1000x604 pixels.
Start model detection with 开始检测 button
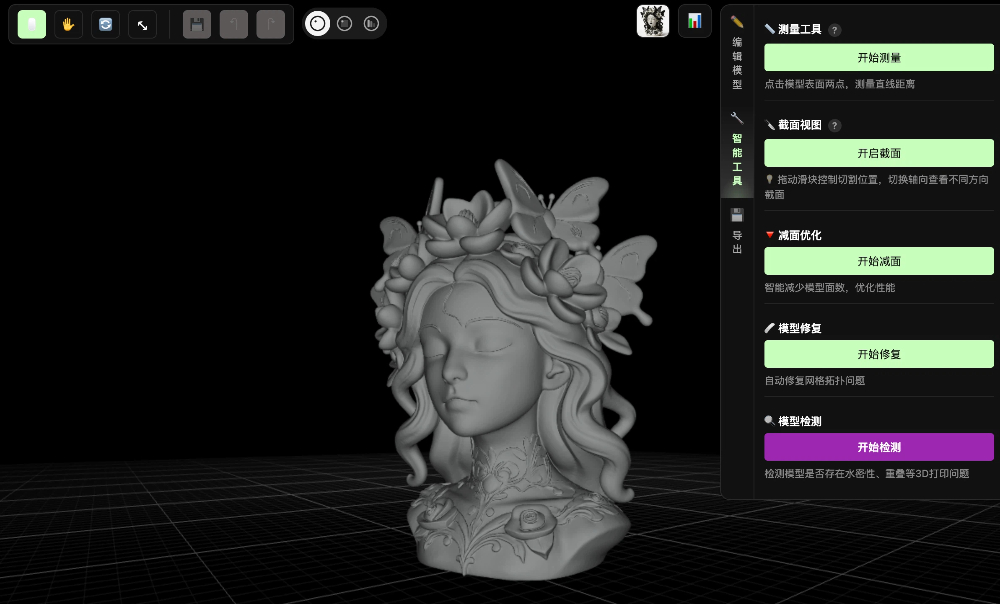pyautogui.click(x=878, y=447)
